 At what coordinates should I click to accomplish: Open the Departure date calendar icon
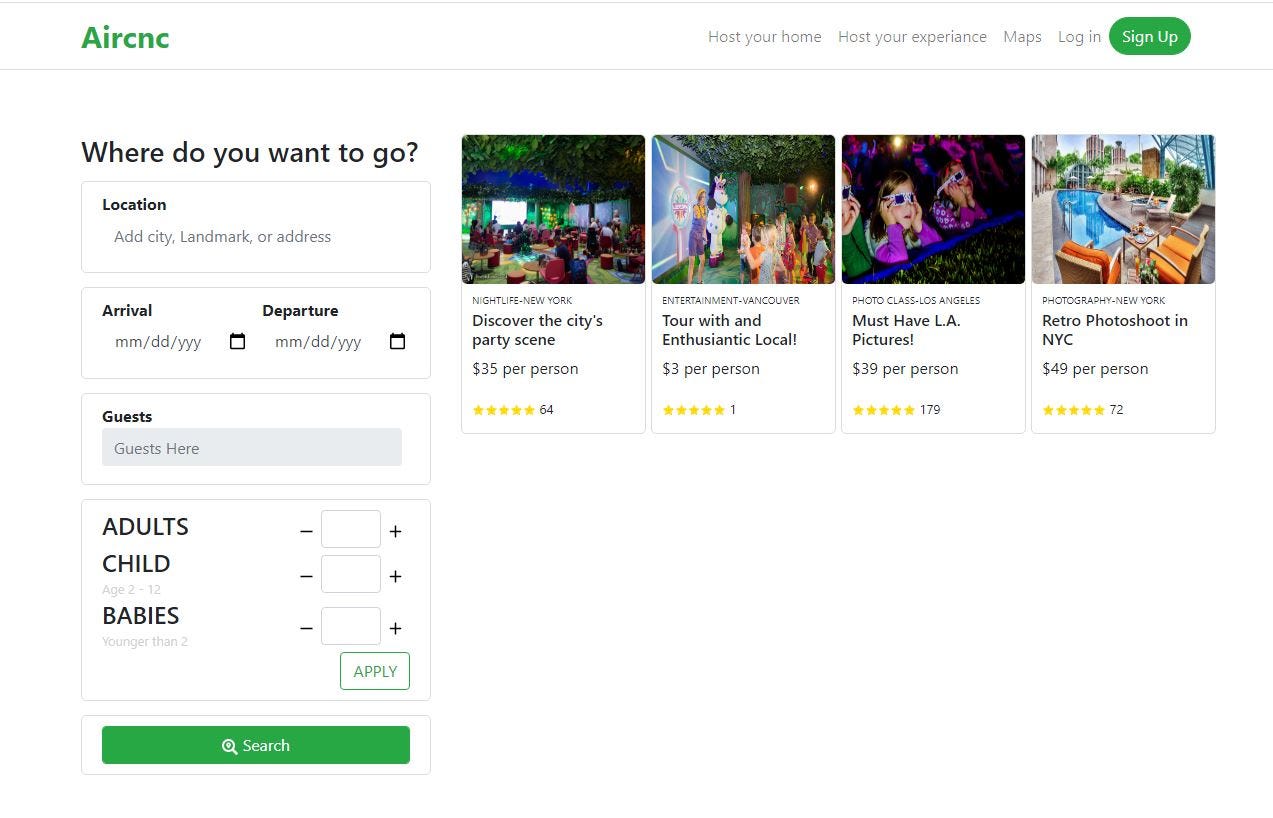(397, 341)
